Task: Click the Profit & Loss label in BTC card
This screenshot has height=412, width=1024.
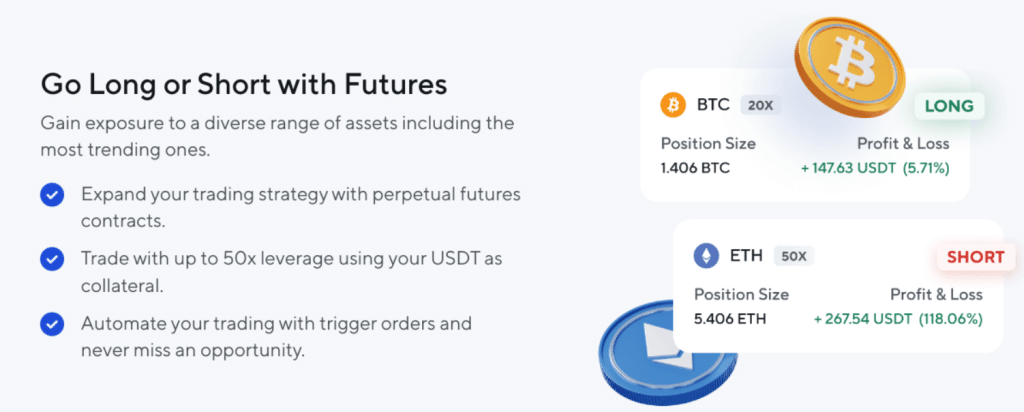Action: (x=903, y=143)
